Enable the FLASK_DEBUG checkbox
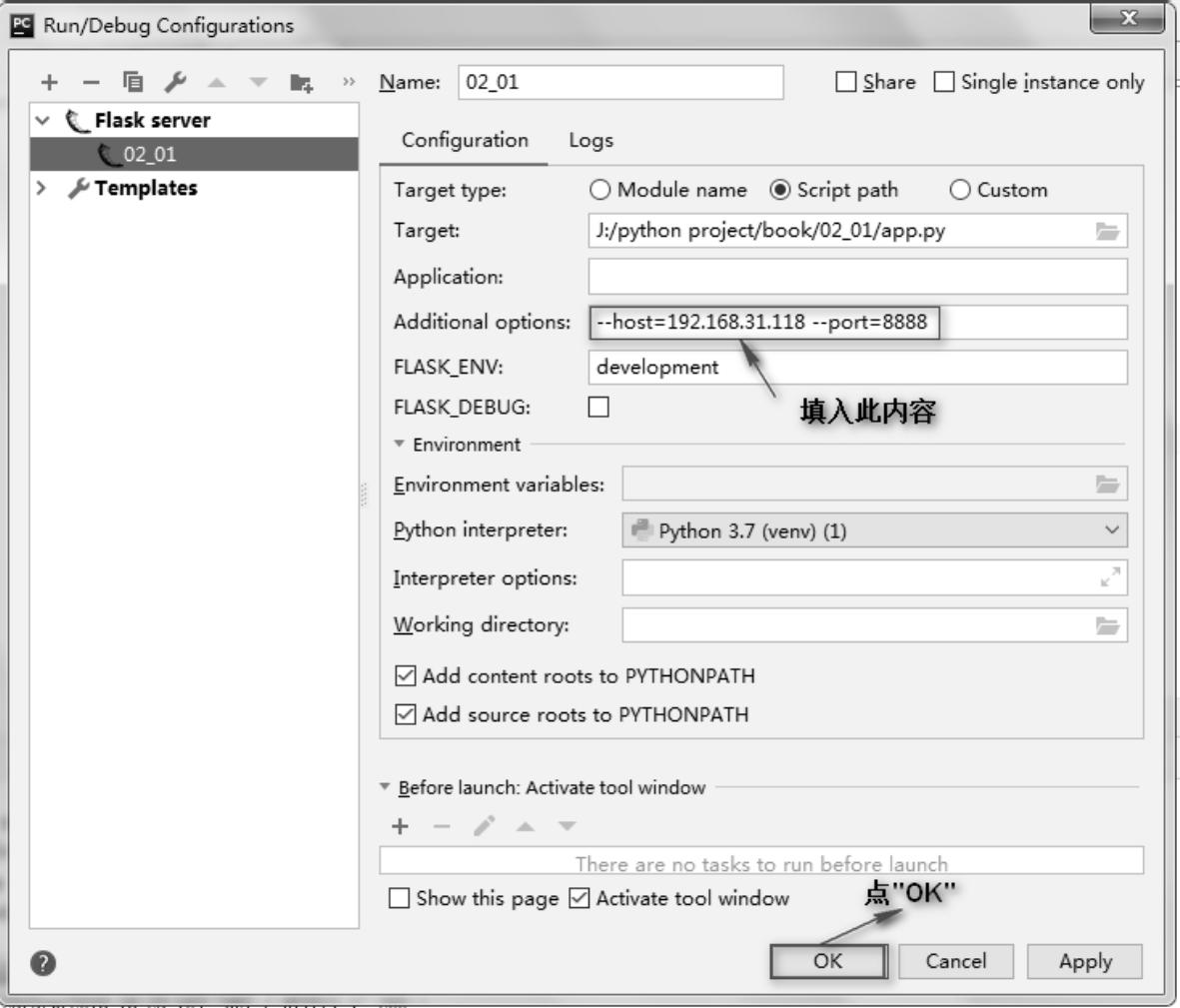Viewport: 1180px width, 1008px height. point(598,408)
